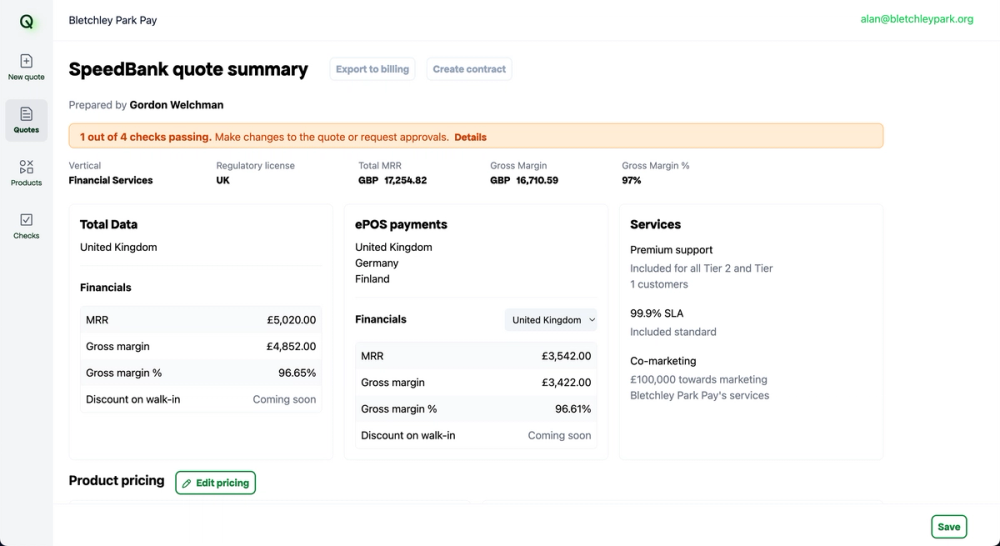Viewport: 1000px width, 546px height.
Task: Click the Premium support service
Action: 672,250
